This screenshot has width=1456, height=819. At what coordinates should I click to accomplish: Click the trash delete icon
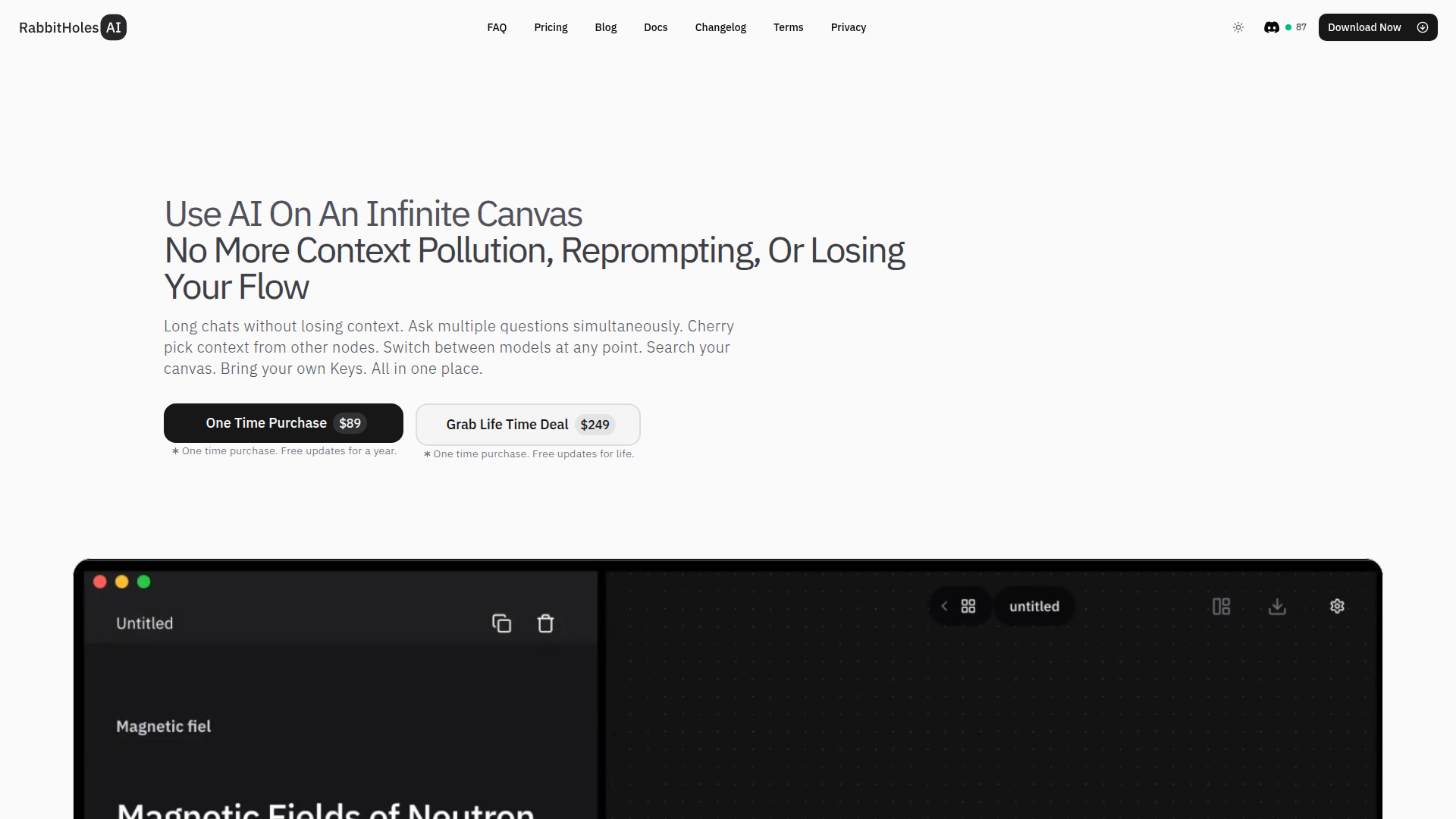click(545, 623)
